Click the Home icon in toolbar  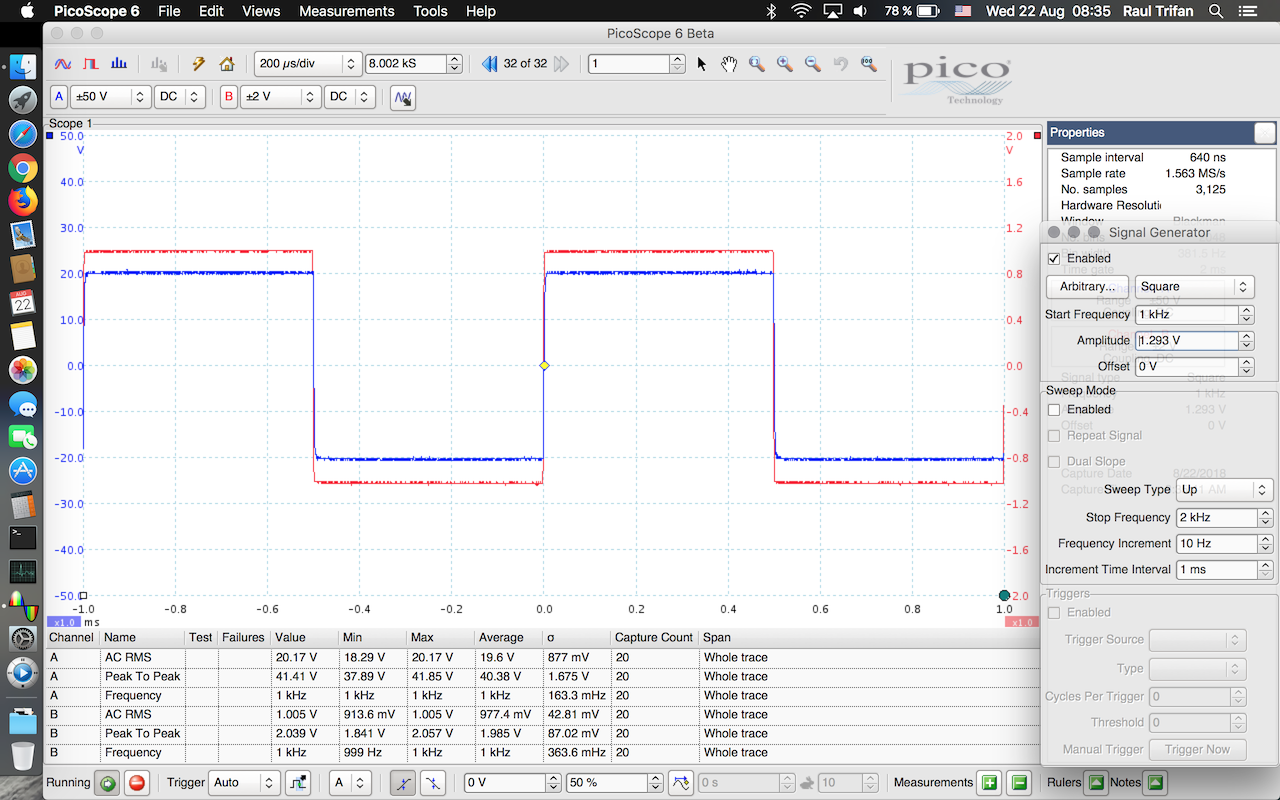(x=227, y=64)
